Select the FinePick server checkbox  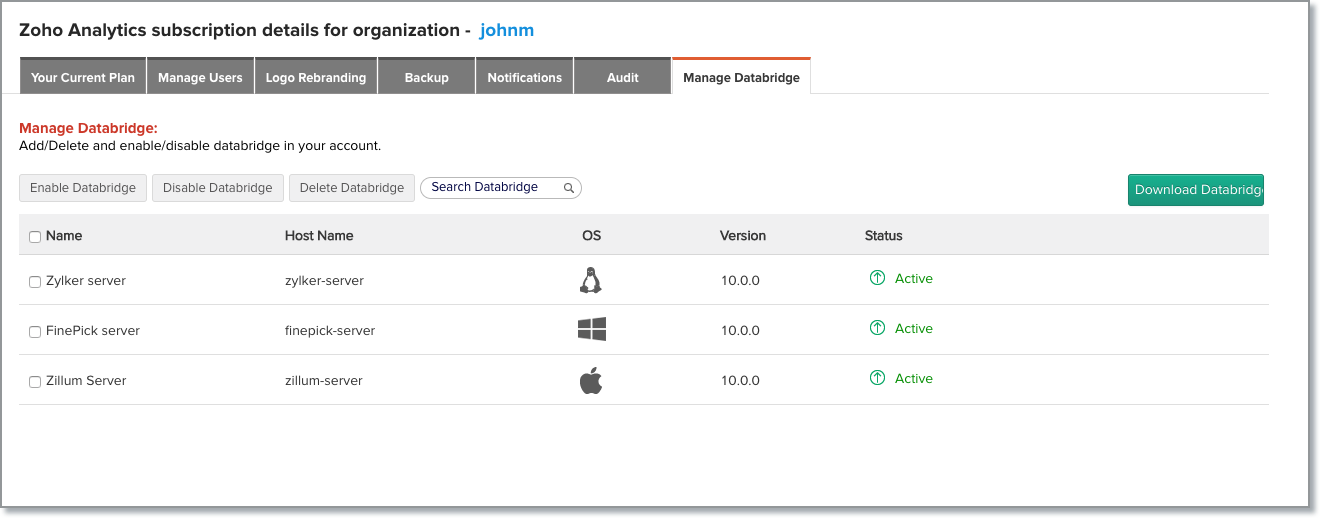(x=35, y=332)
